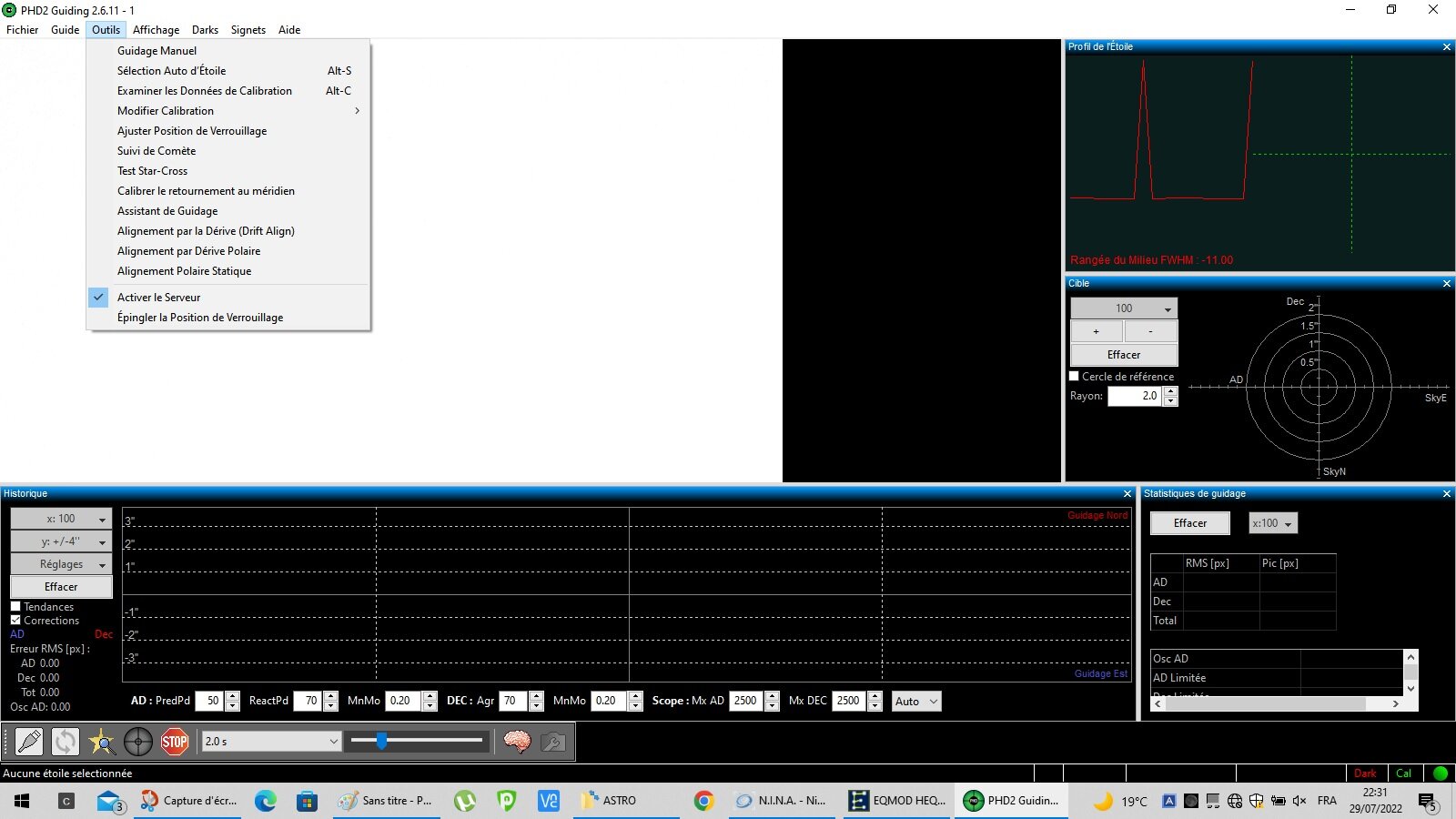Open Microsoft Store from taskbar
Screen dimensions: 1456x819
click(x=307, y=801)
